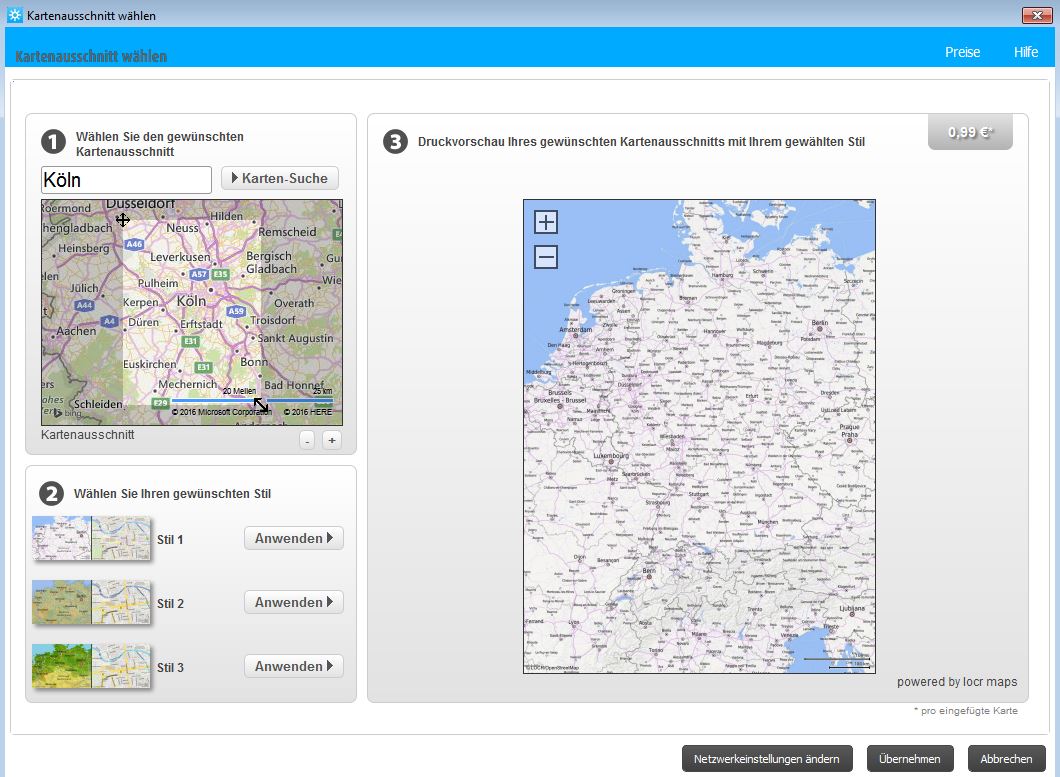
Task: Click the small plus button under Kartenausschnitt
Action: [x=331, y=440]
